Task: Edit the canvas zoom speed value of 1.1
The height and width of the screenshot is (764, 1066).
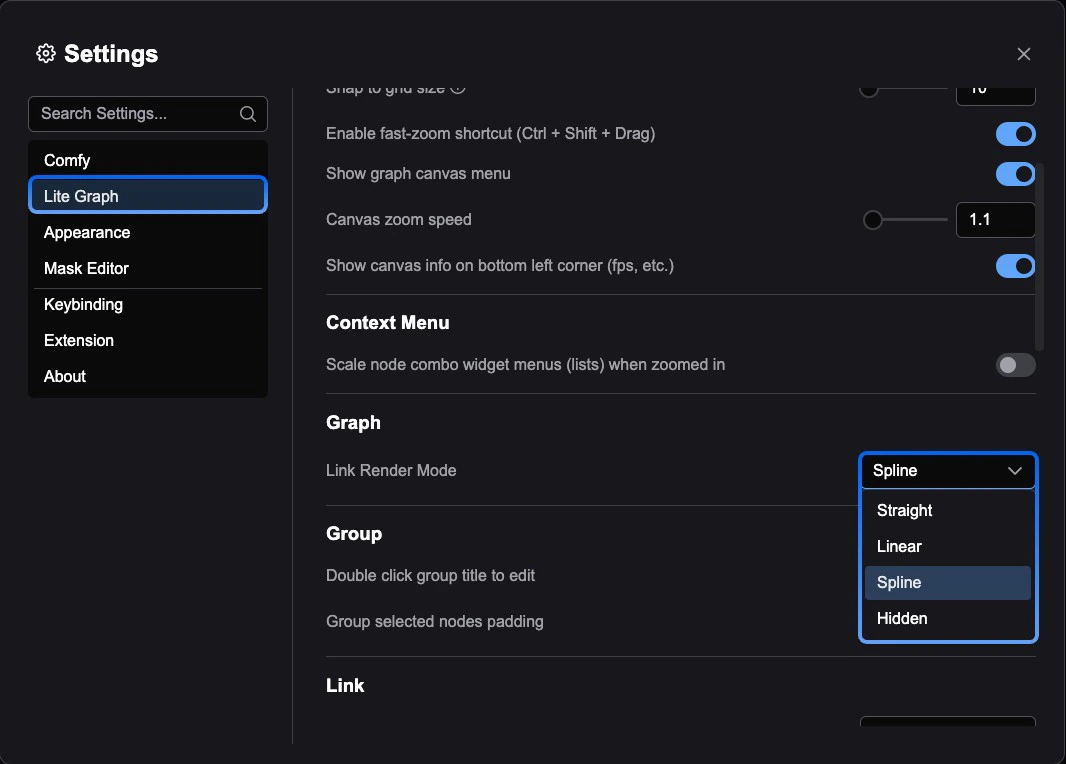Action: pyautogui.click(x=995, y=219)
